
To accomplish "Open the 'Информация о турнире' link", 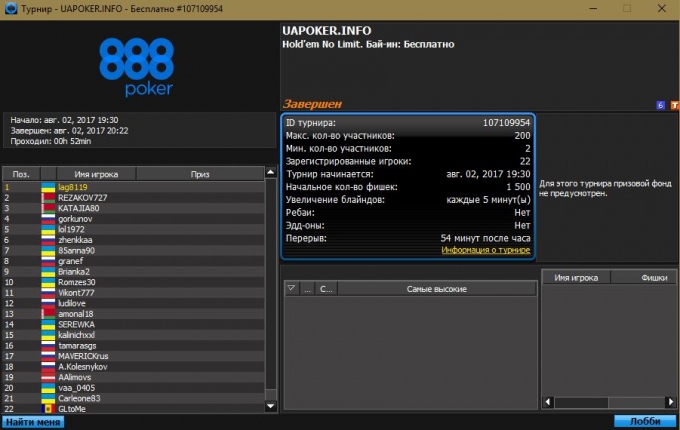I will (486, 250).
